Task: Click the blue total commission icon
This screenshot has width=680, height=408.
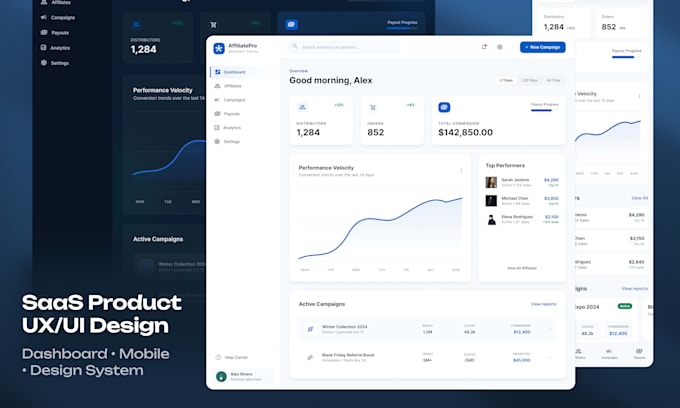Action: pyautogui.click(x=444, y=107)
